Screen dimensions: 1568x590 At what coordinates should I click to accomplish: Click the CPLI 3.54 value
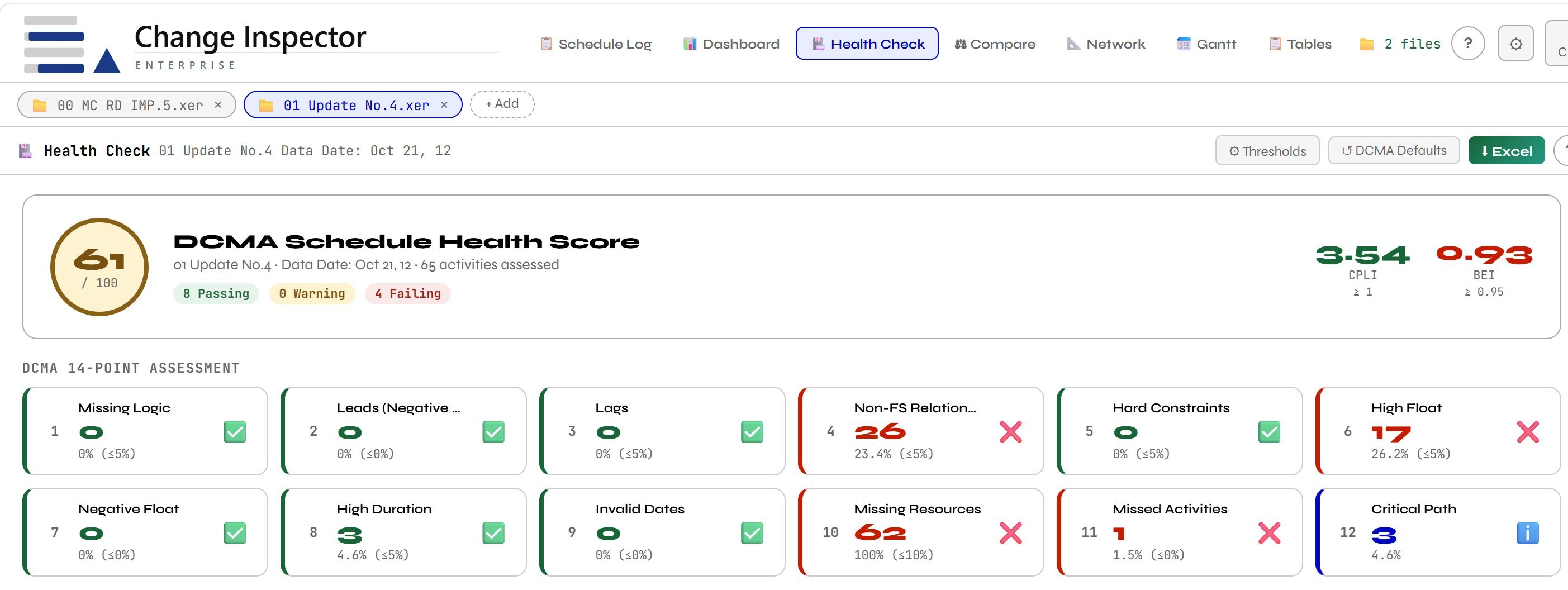pyautogui.click(x=1363, y=255)
